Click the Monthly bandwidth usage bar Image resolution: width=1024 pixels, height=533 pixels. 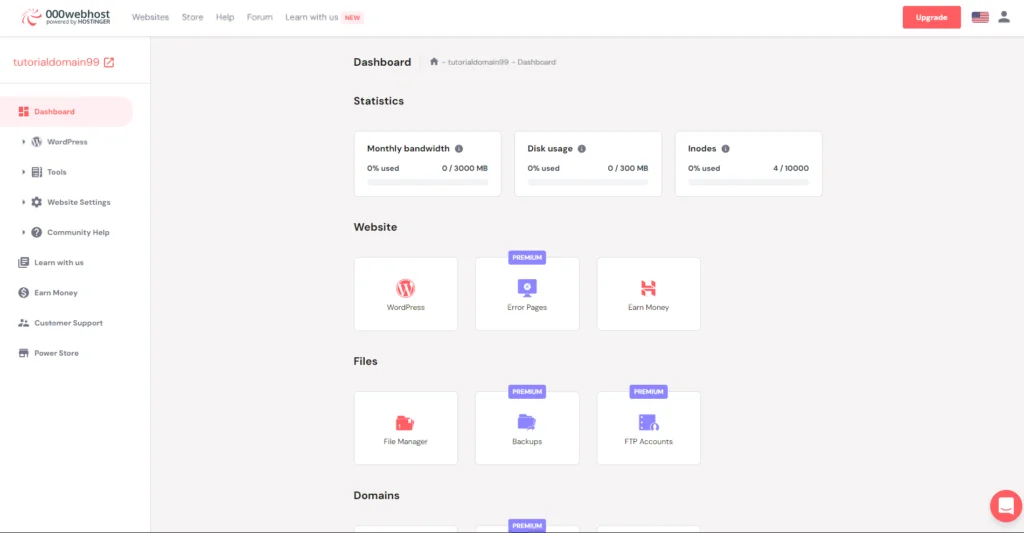tap(427, 182)
